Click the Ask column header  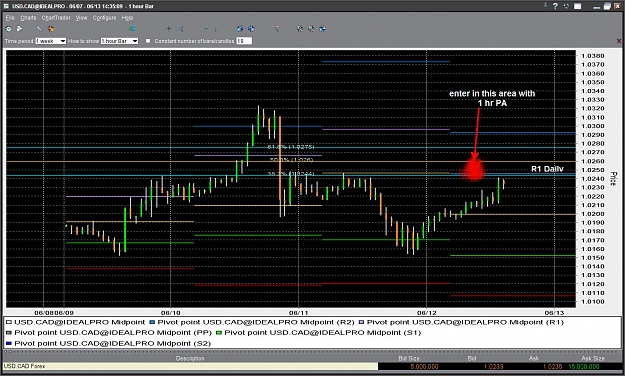coord(534,358)
